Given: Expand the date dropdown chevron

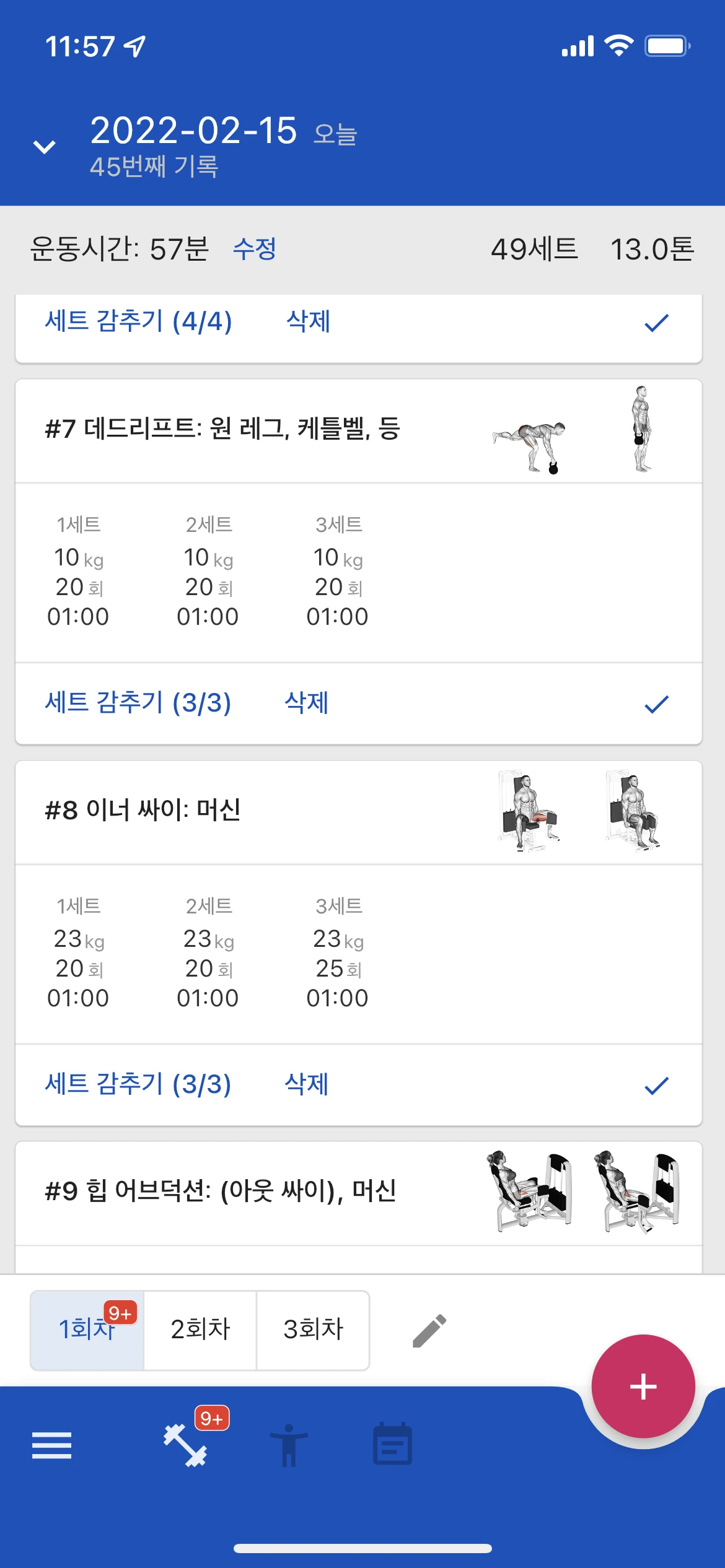Looking at the screenshot, I should pos(44,147).
